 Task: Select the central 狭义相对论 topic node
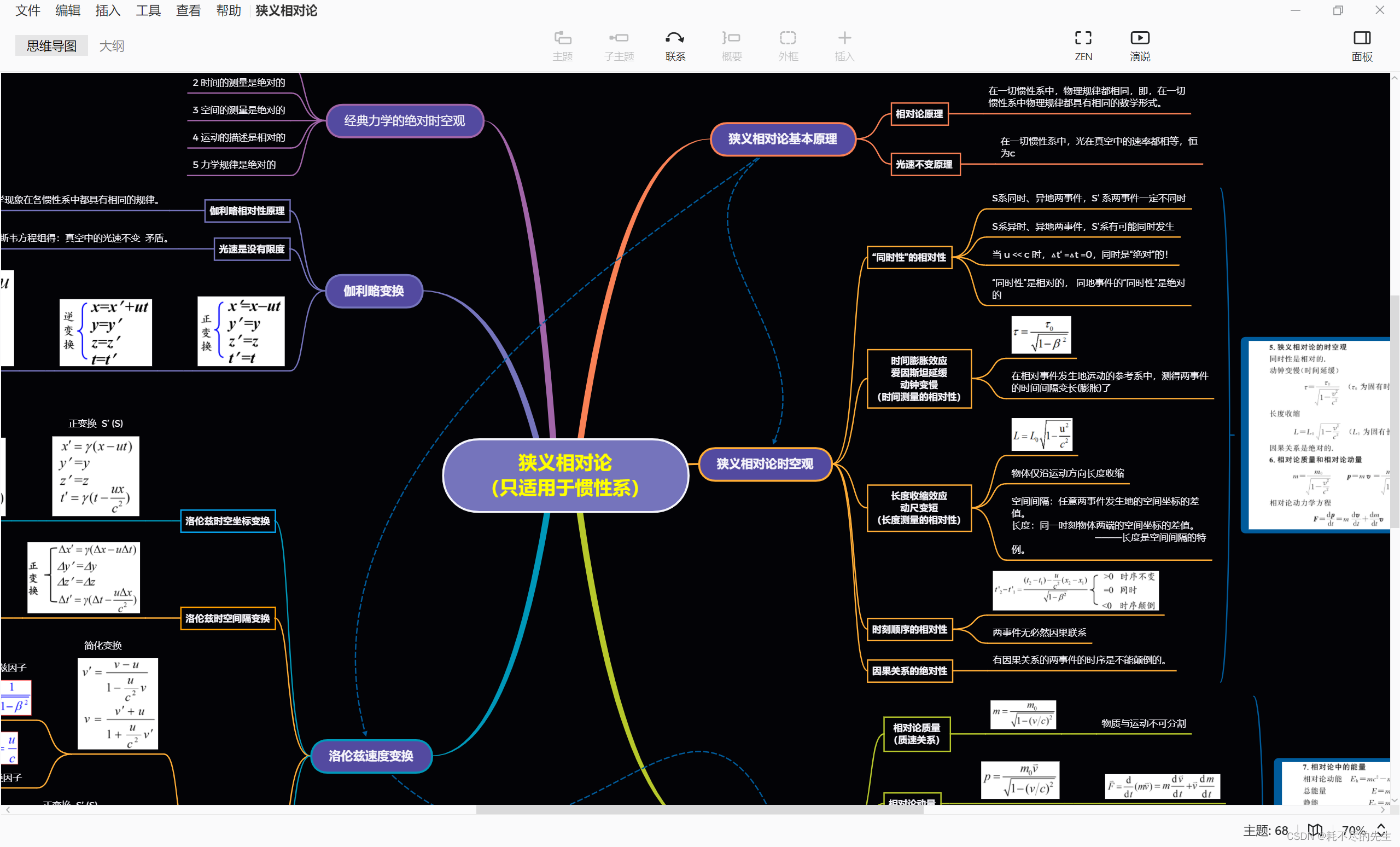point(565,475)
